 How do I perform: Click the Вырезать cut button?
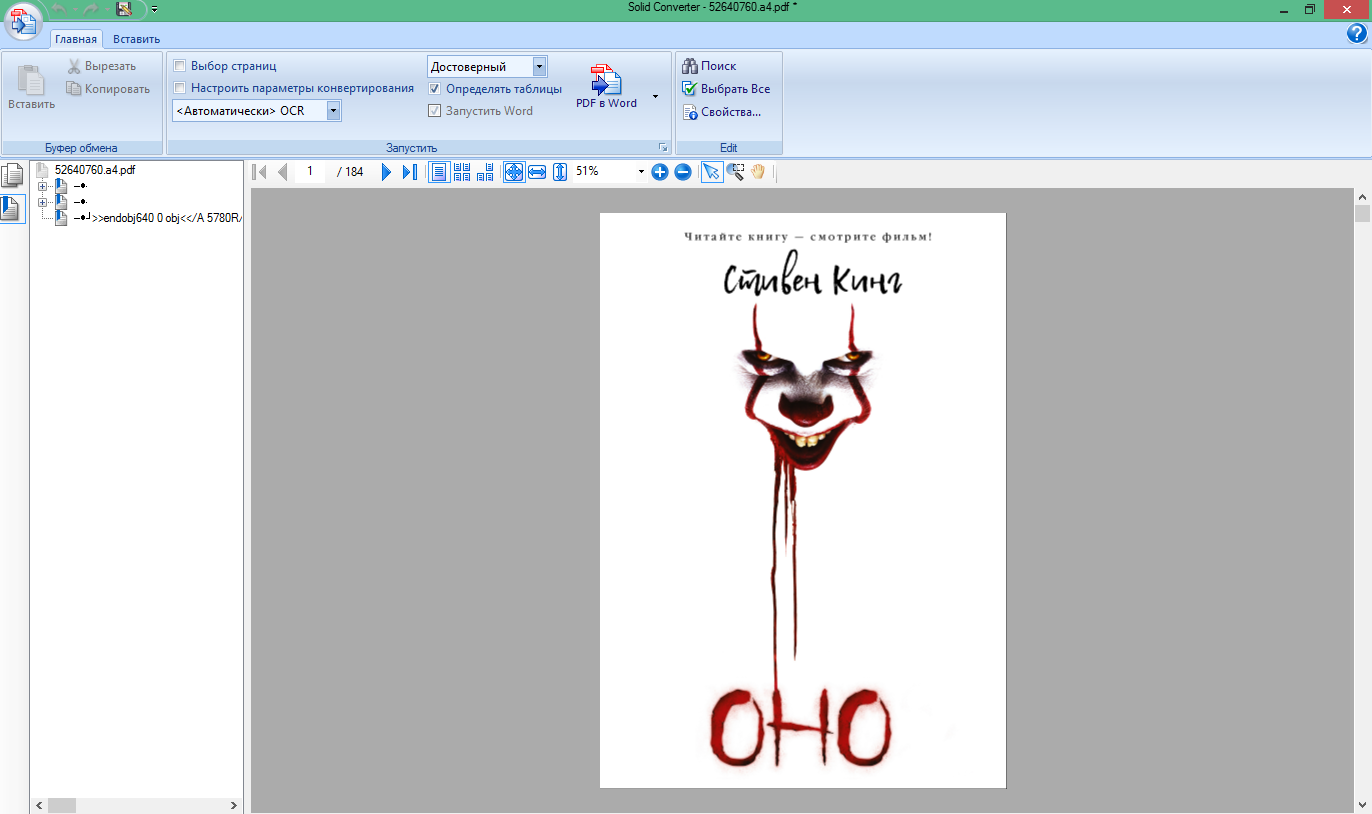[102, 66]
